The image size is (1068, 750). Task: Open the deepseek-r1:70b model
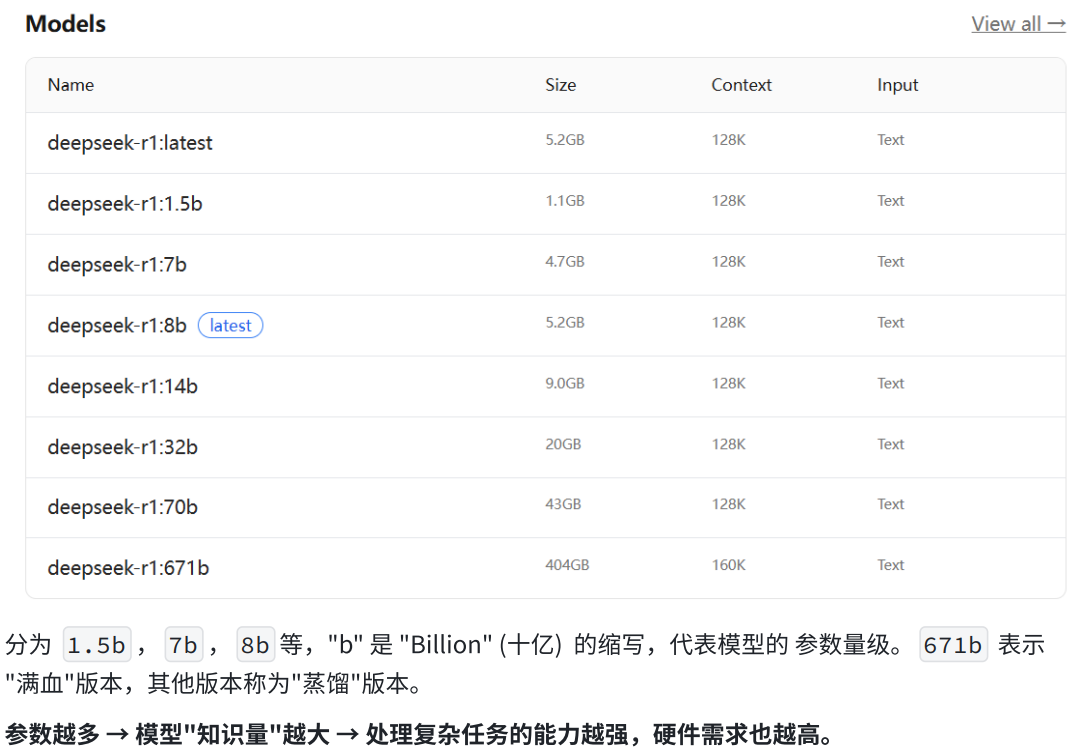click(x=123, y=507)
